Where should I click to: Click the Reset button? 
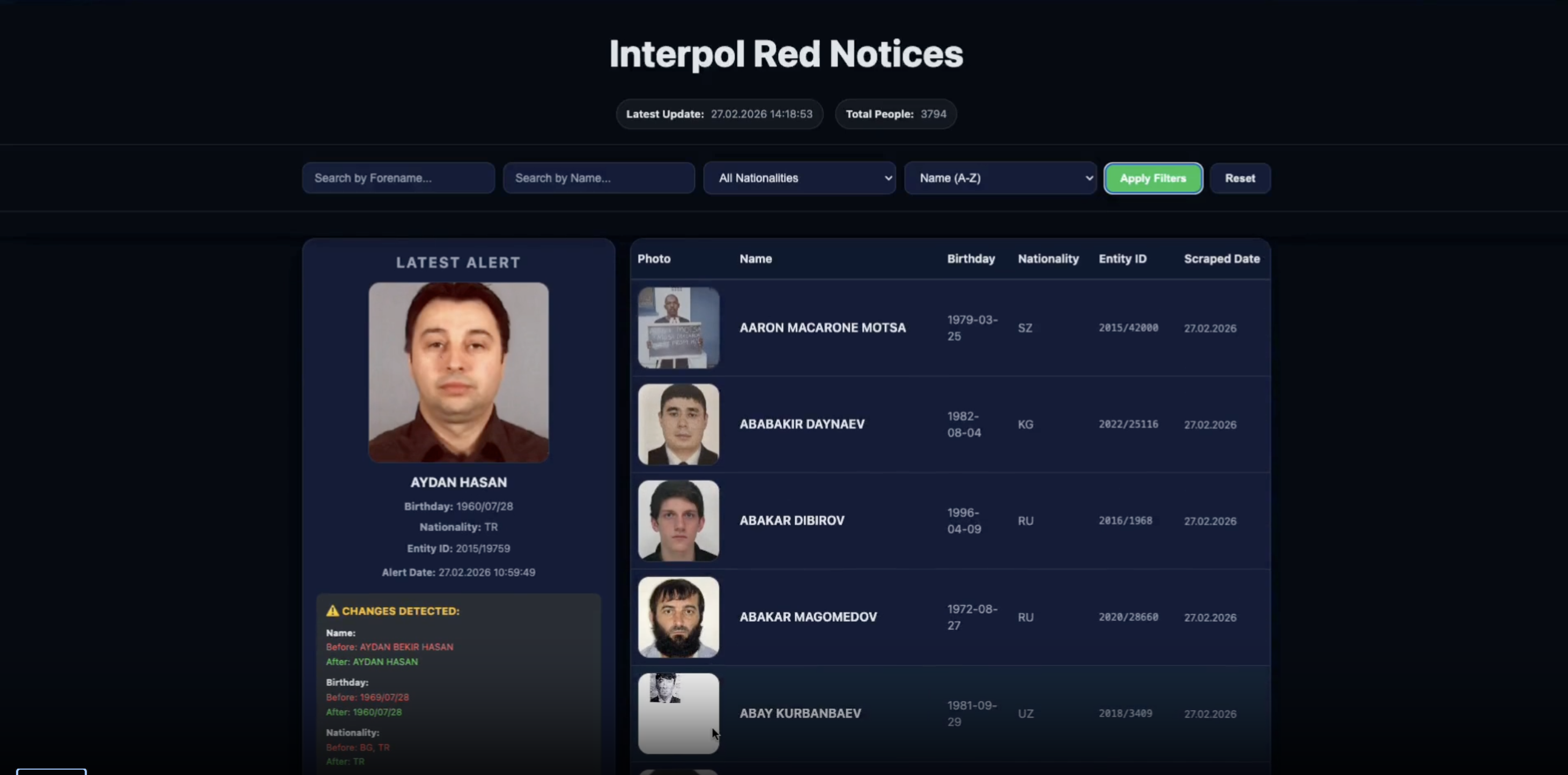1240,178
